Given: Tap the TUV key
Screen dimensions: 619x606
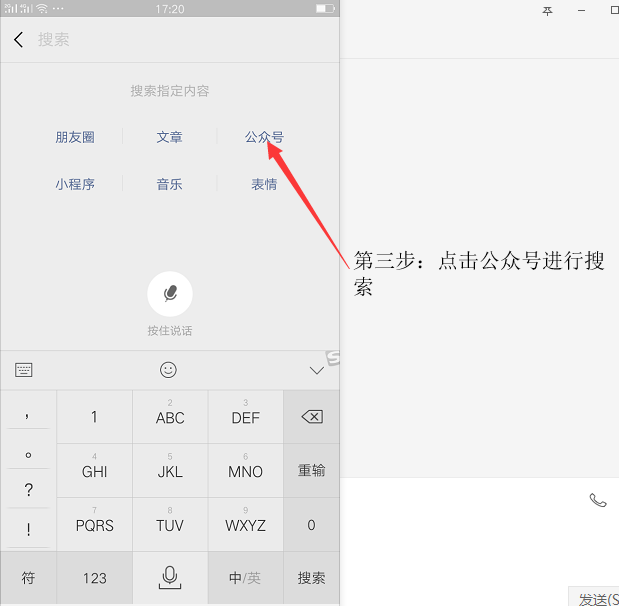Looking at the screenshot, I should (170, 524).
